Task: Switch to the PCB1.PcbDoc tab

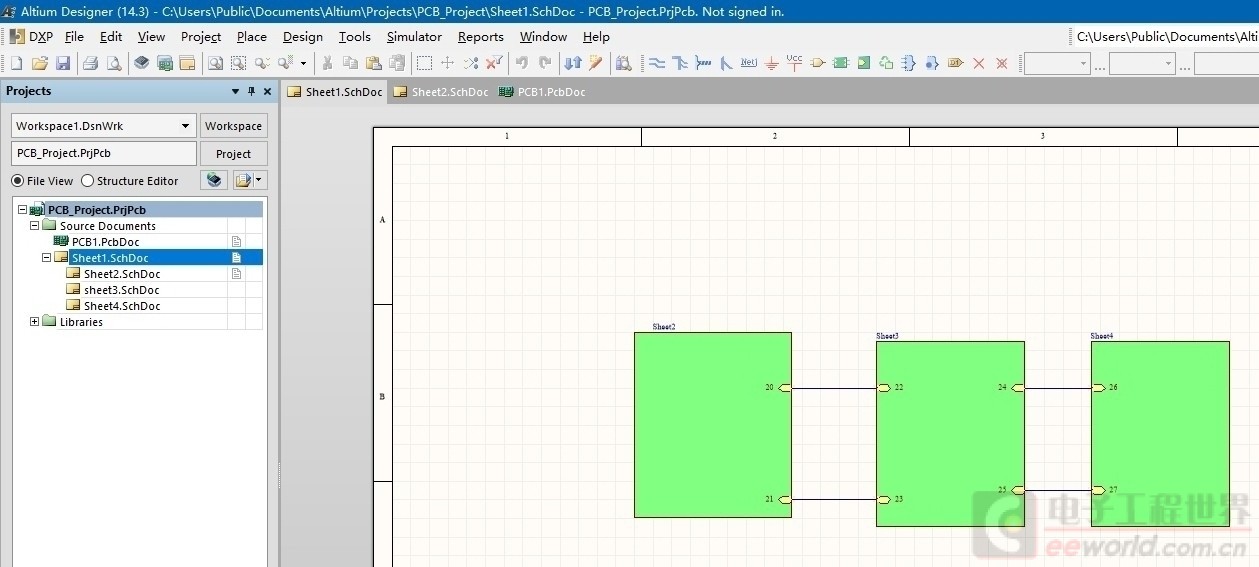Action: [x=542, y=92]
